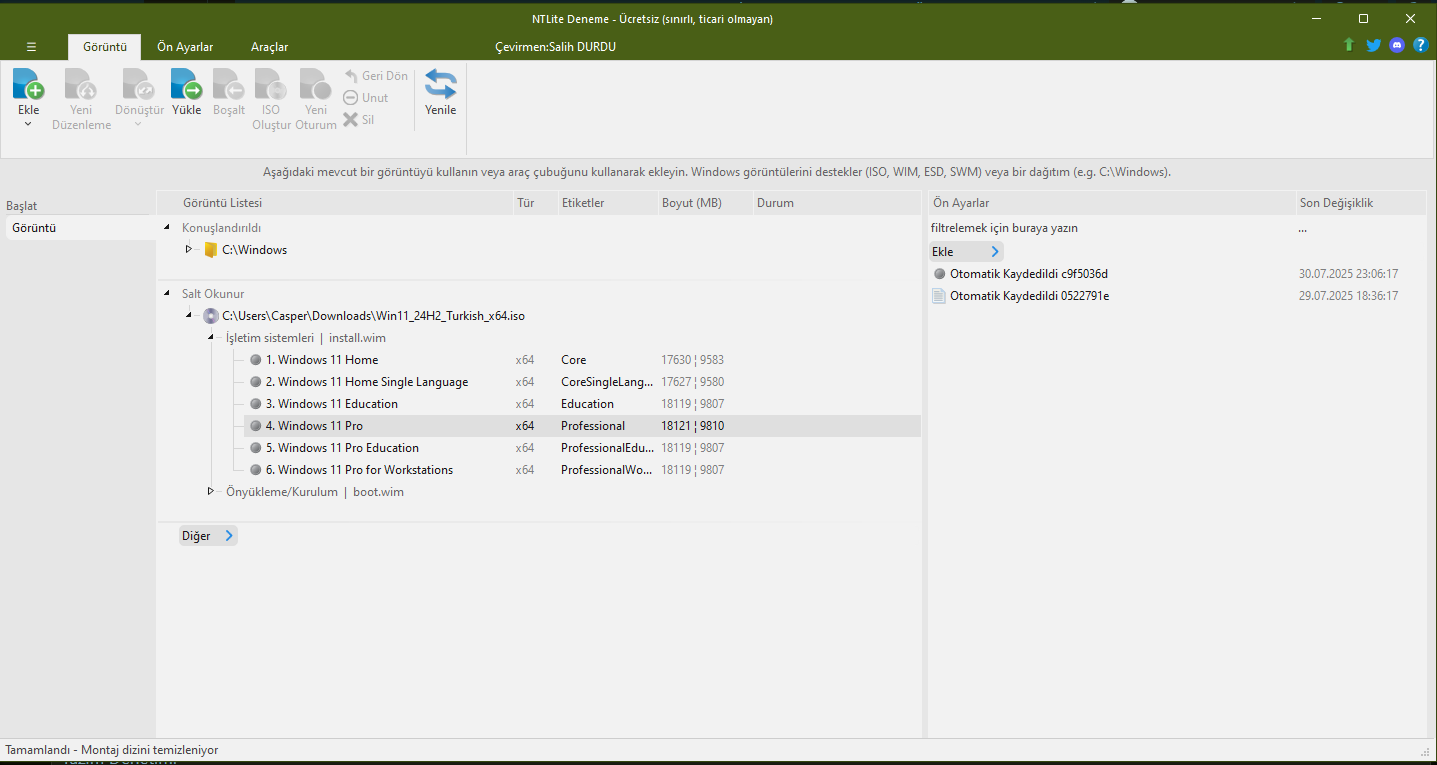Open the dropdown arrow under Dönüştür
The image size is (1437, 765).
[138, 124]
